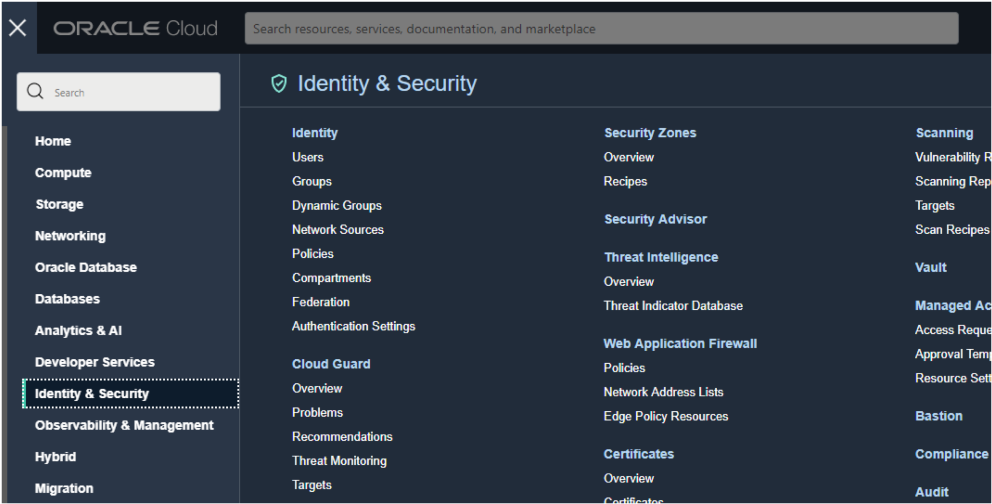
Task: Open Groups under Identity
Action: [311, 181]
